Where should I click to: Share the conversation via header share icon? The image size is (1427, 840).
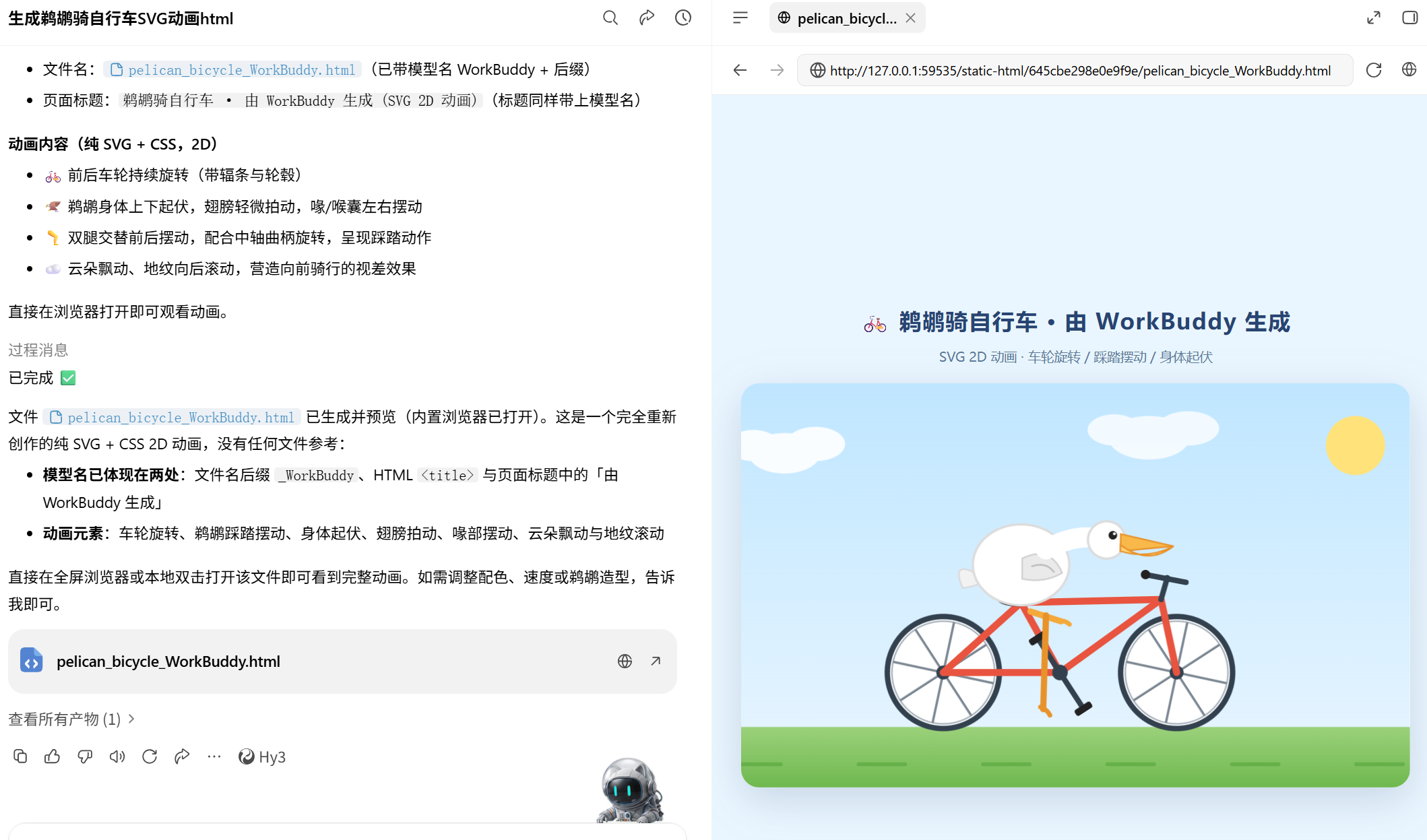pos(647,18)
